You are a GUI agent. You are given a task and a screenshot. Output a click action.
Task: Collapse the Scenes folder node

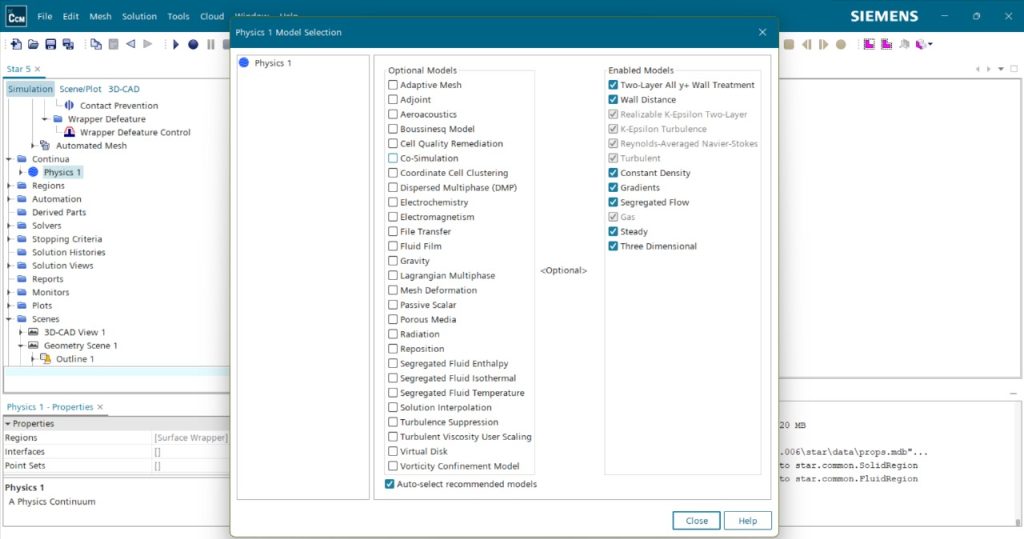click(x=9, y=319)
